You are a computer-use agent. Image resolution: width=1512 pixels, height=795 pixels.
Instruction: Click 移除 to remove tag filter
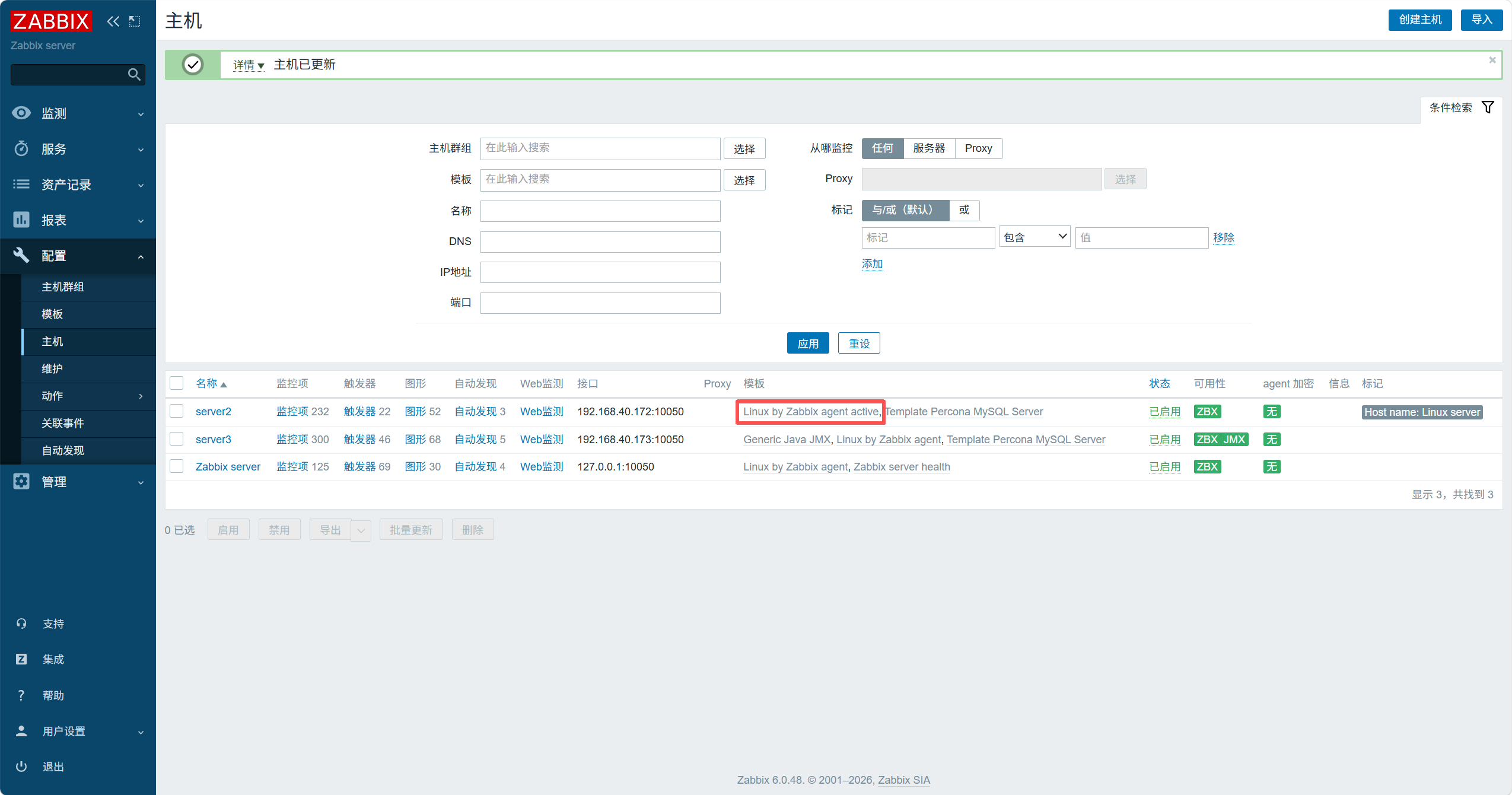(1224, 237)
